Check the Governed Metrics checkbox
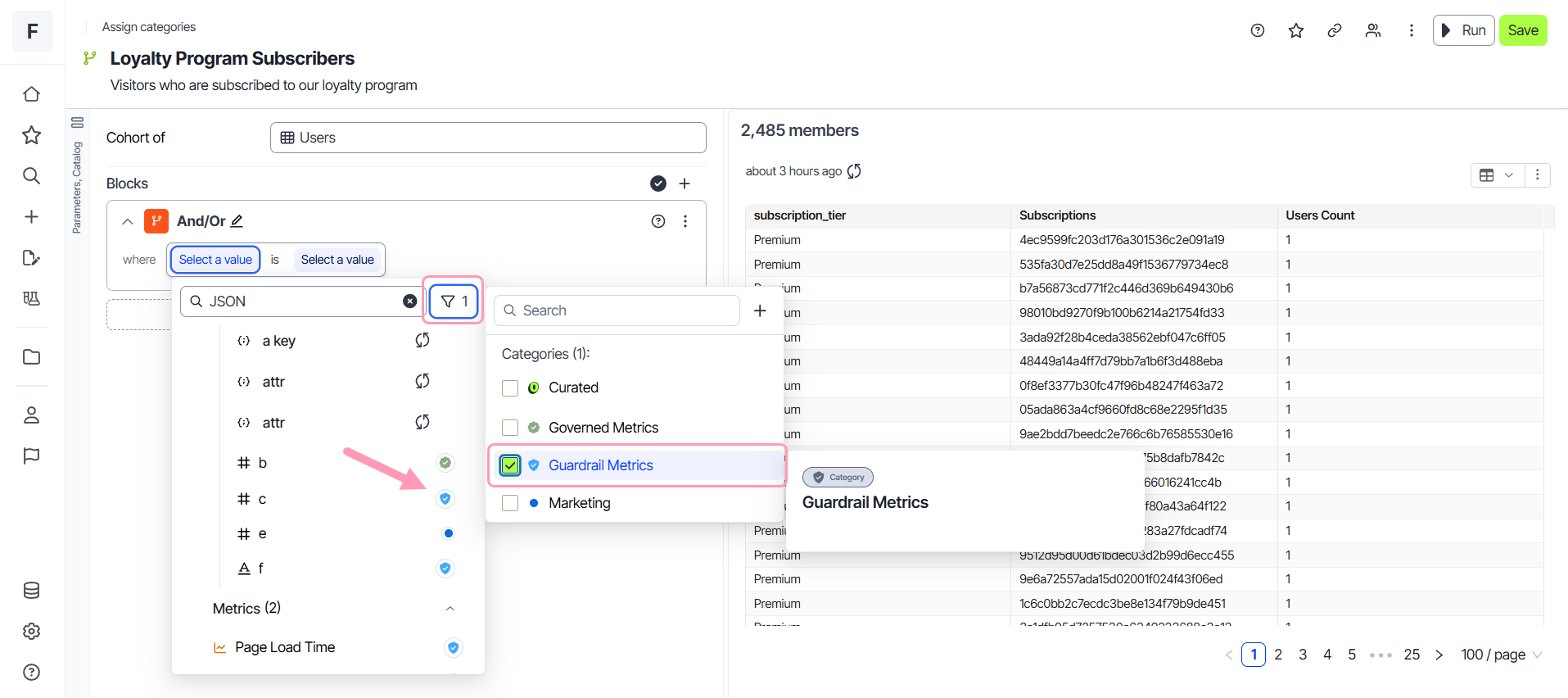The height and width of the screenshot is (698, 1568). (510, 428)
